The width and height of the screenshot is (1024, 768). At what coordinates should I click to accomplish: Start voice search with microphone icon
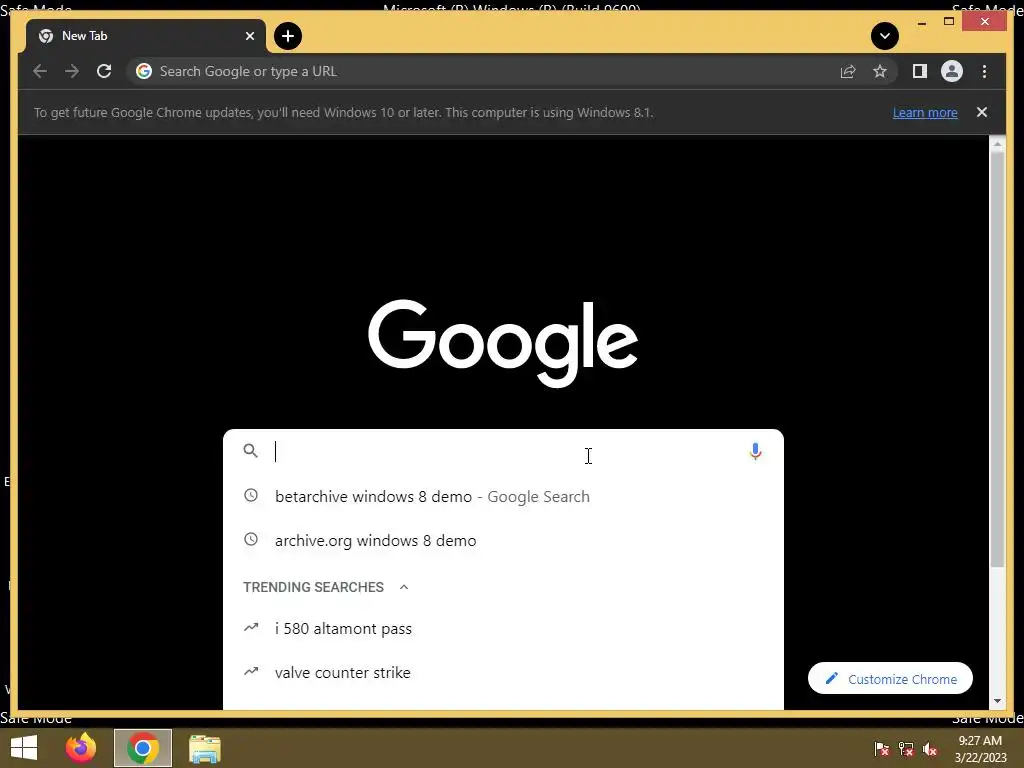click(x=755, y=451)
